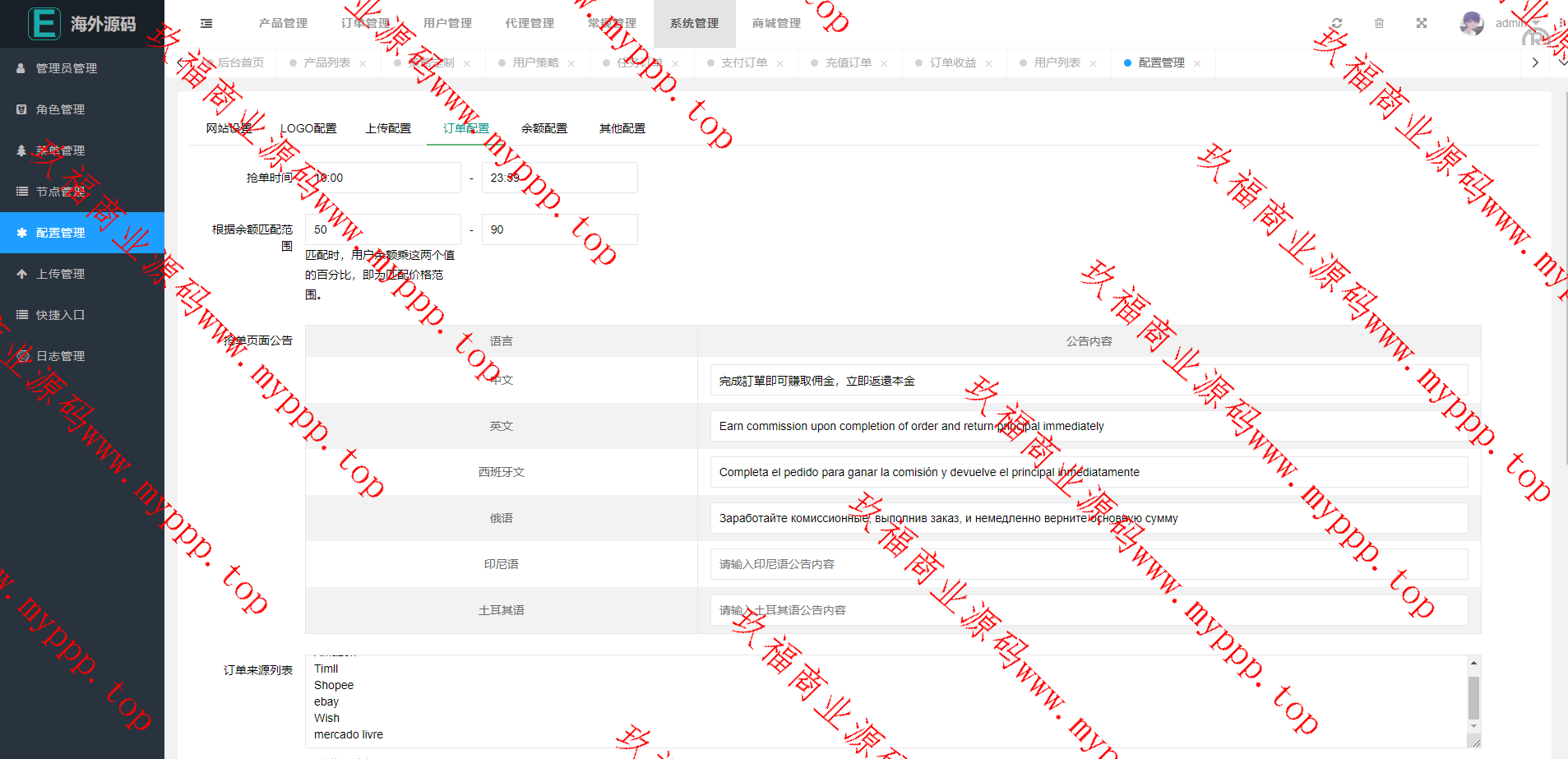
Task: Open the 快捷入口 sidebar link
Action: tap(60, 315)
